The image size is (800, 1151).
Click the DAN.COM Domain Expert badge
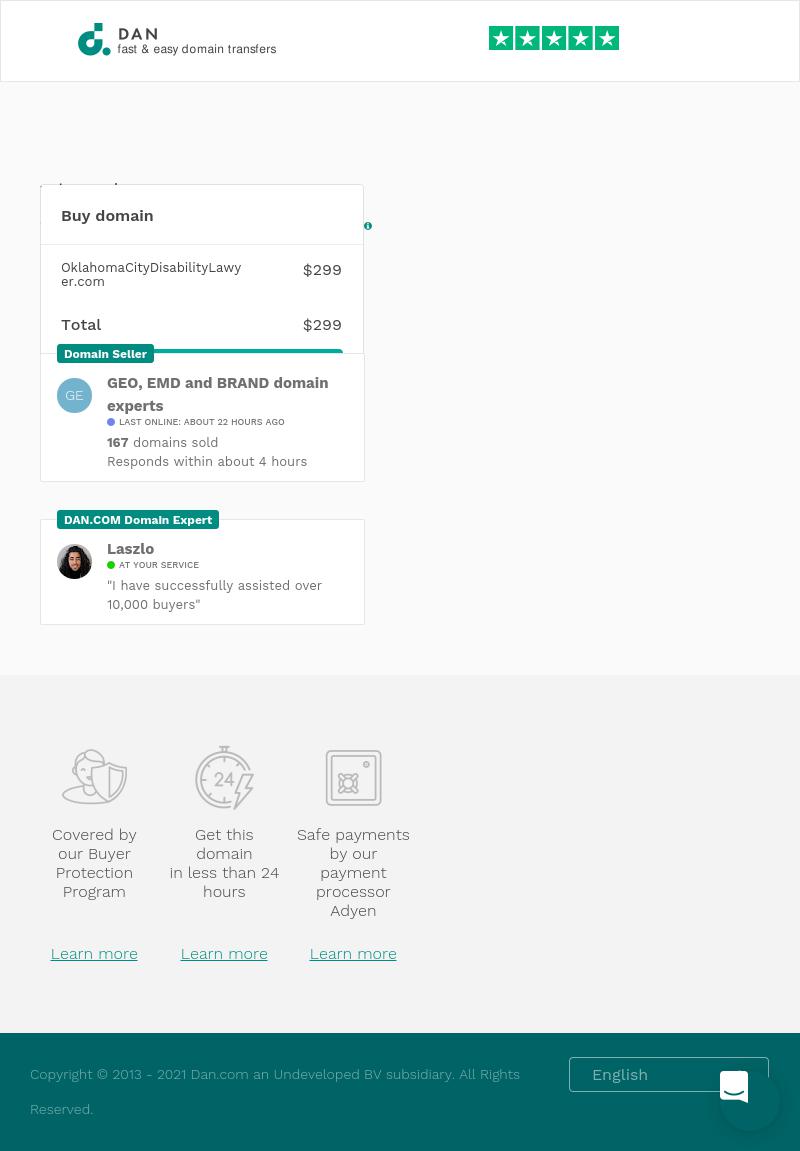138,520
